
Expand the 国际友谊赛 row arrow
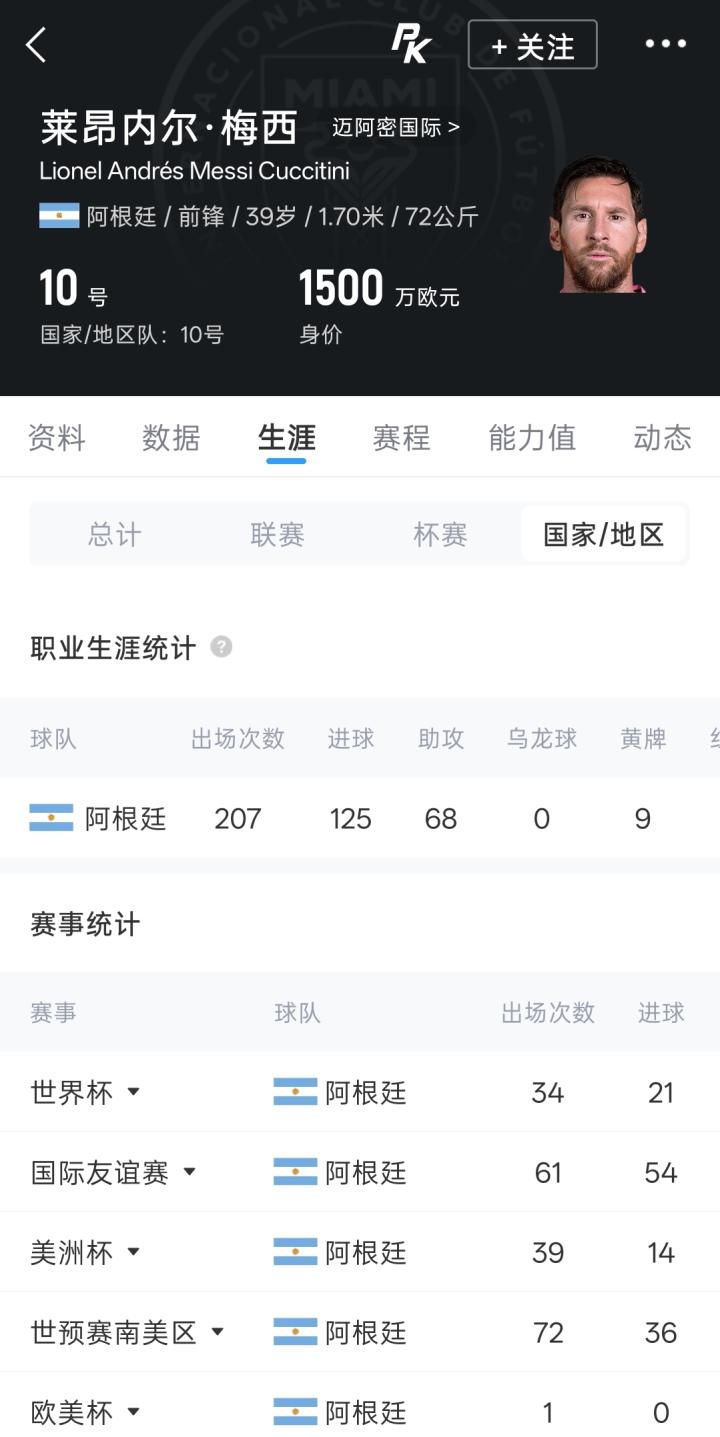pyautogui.click(x=189, y=1172)
